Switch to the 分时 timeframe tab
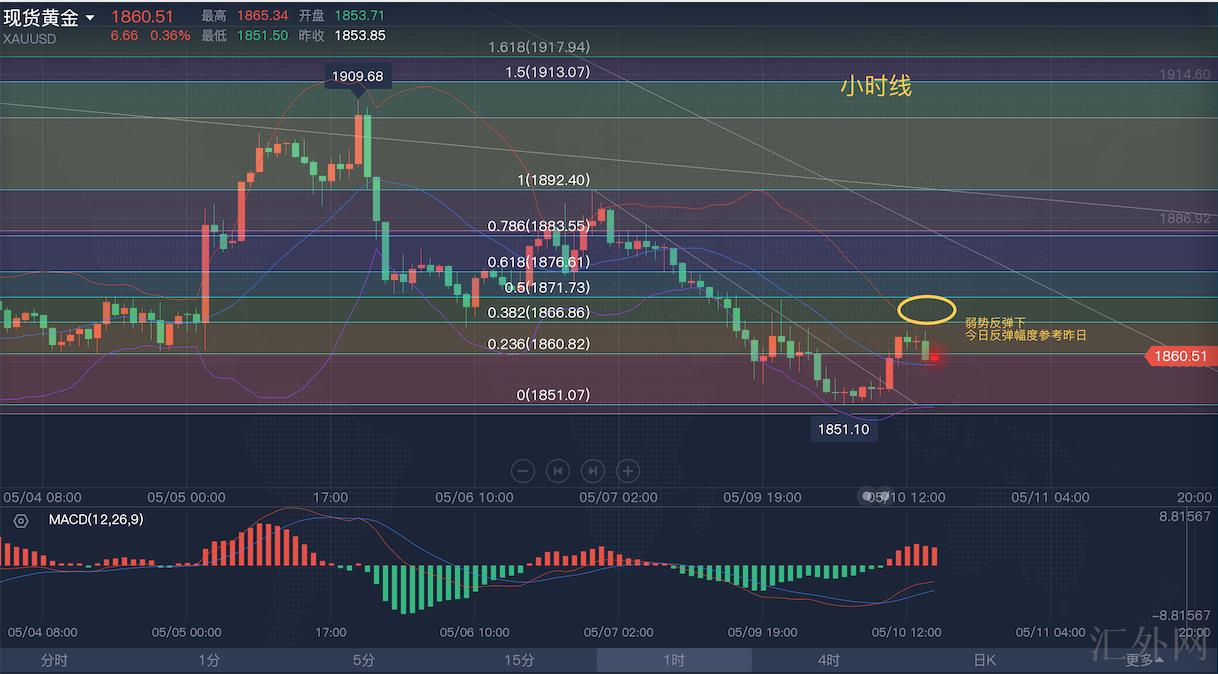1218x674 pixels. 54,660
